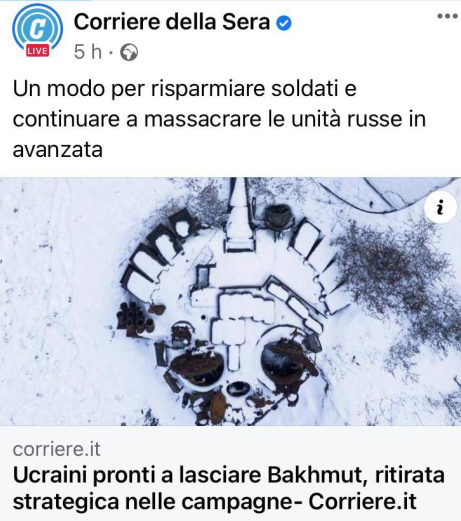Click the 'C' logo inside the avatar circle
This screenshot has width=461, height=521.
pyautogui.click(x=37, y=29)
